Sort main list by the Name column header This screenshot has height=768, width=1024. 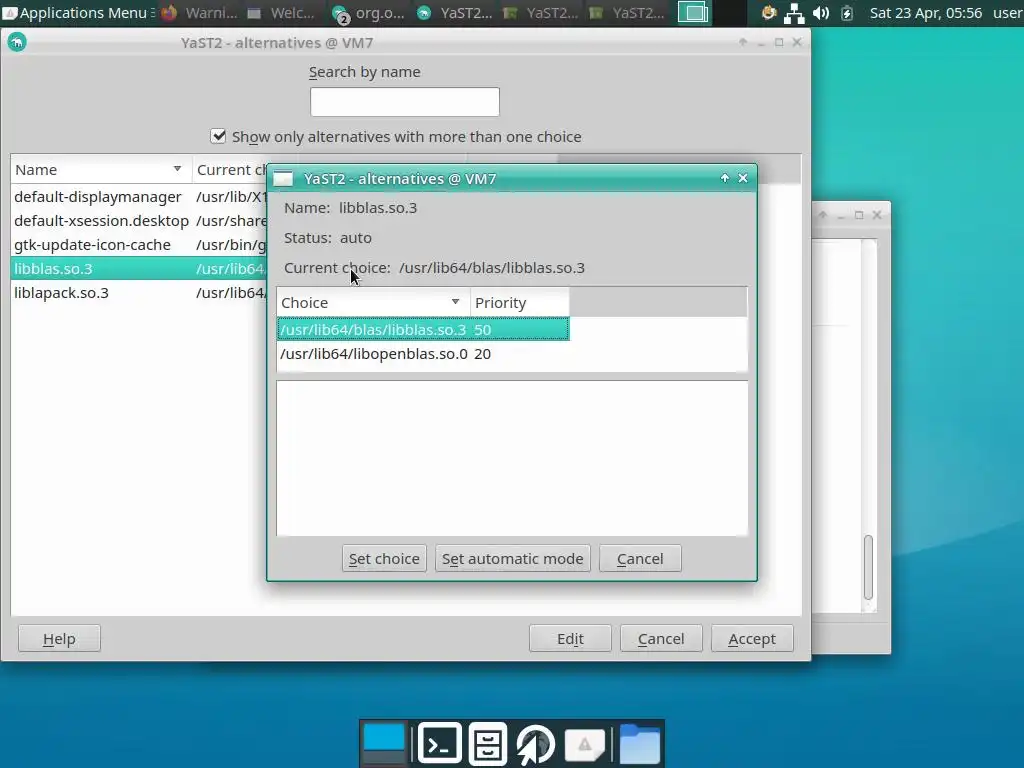click(101, 170)
